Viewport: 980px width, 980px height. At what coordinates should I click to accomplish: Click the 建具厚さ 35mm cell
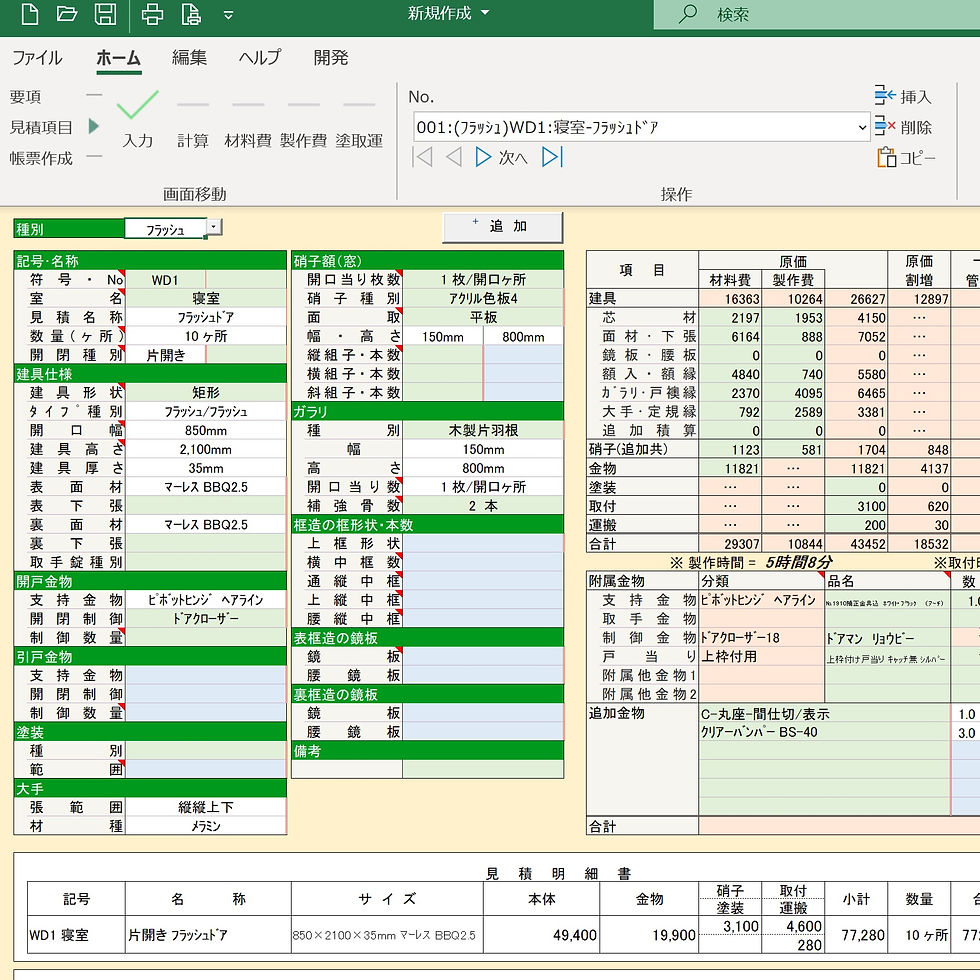tap(206, 468)
